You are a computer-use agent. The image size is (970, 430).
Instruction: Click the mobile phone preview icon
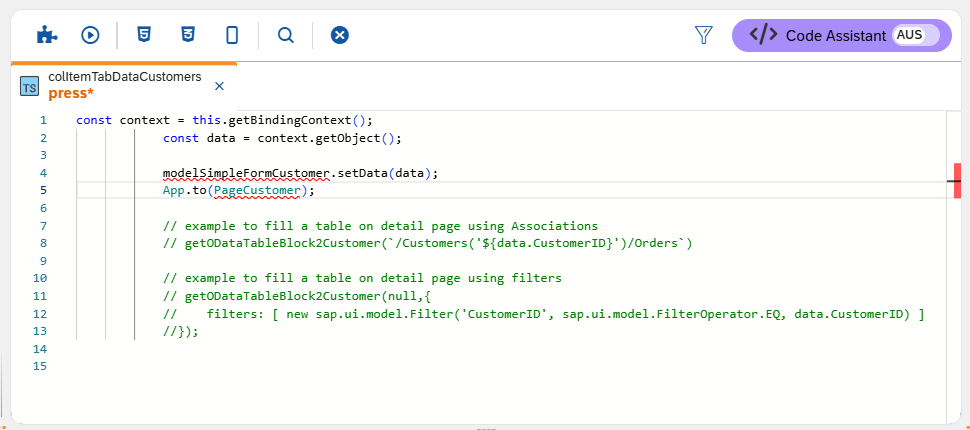pyautogui.click(x=232, y=35)
